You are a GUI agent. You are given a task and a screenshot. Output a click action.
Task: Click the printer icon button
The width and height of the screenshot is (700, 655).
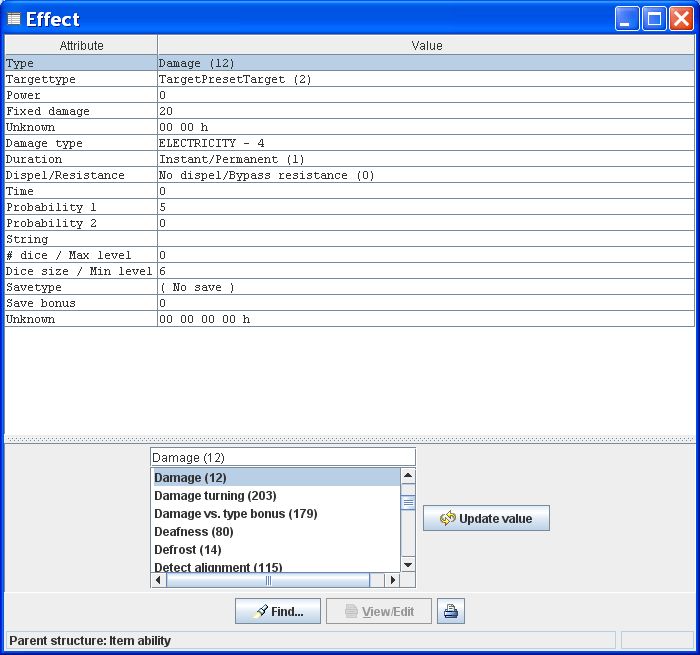tap(451, 611)
